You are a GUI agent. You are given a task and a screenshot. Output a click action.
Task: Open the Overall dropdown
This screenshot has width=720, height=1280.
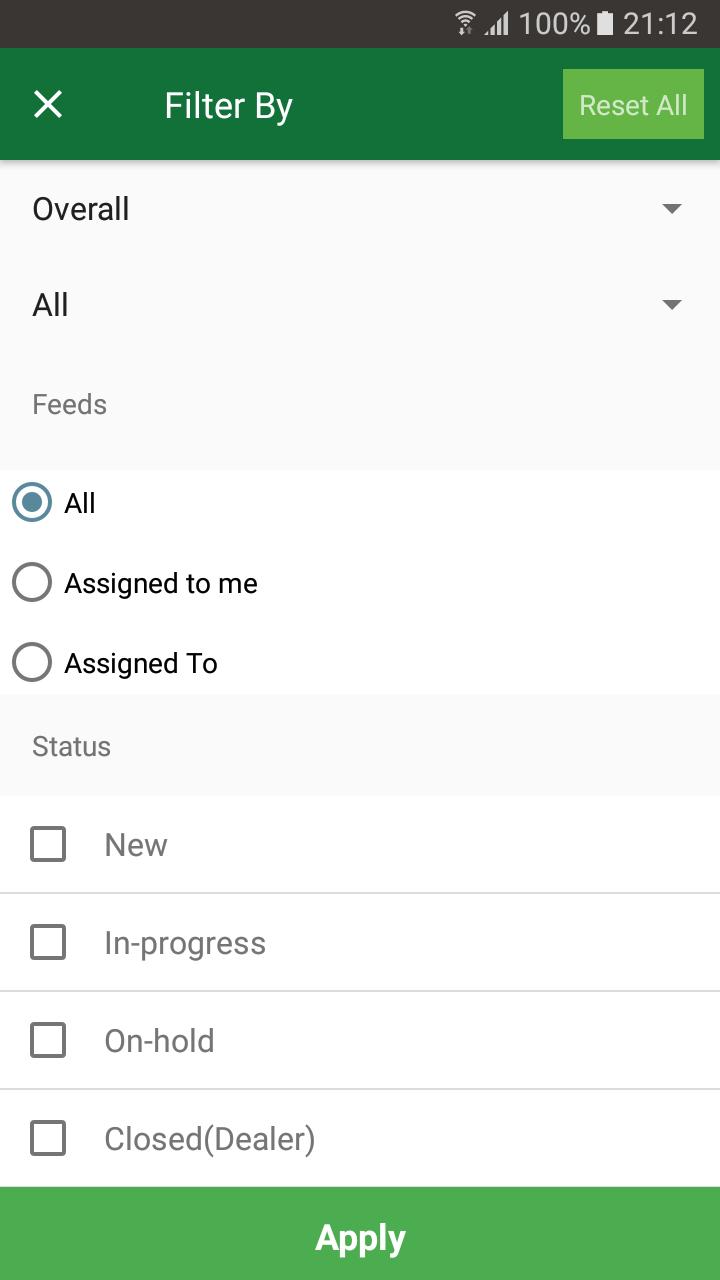(x=360, y=209)
